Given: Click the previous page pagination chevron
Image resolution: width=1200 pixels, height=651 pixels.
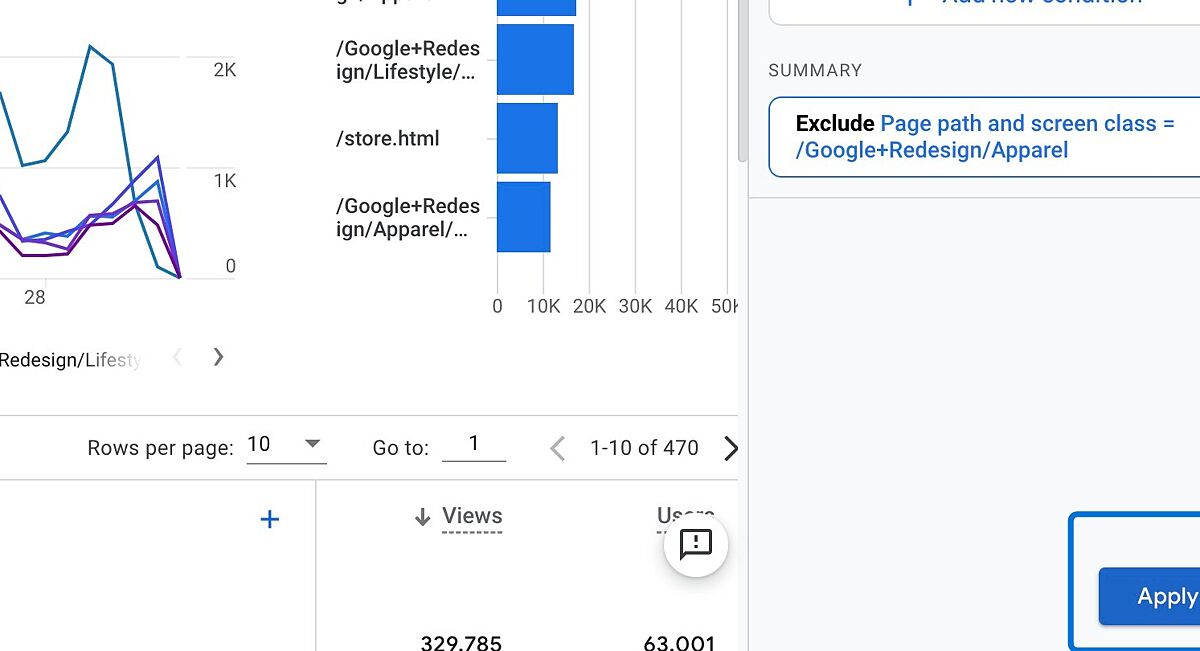Looking at the screenshot, I should pyautogui.click(x=557, y=448).
